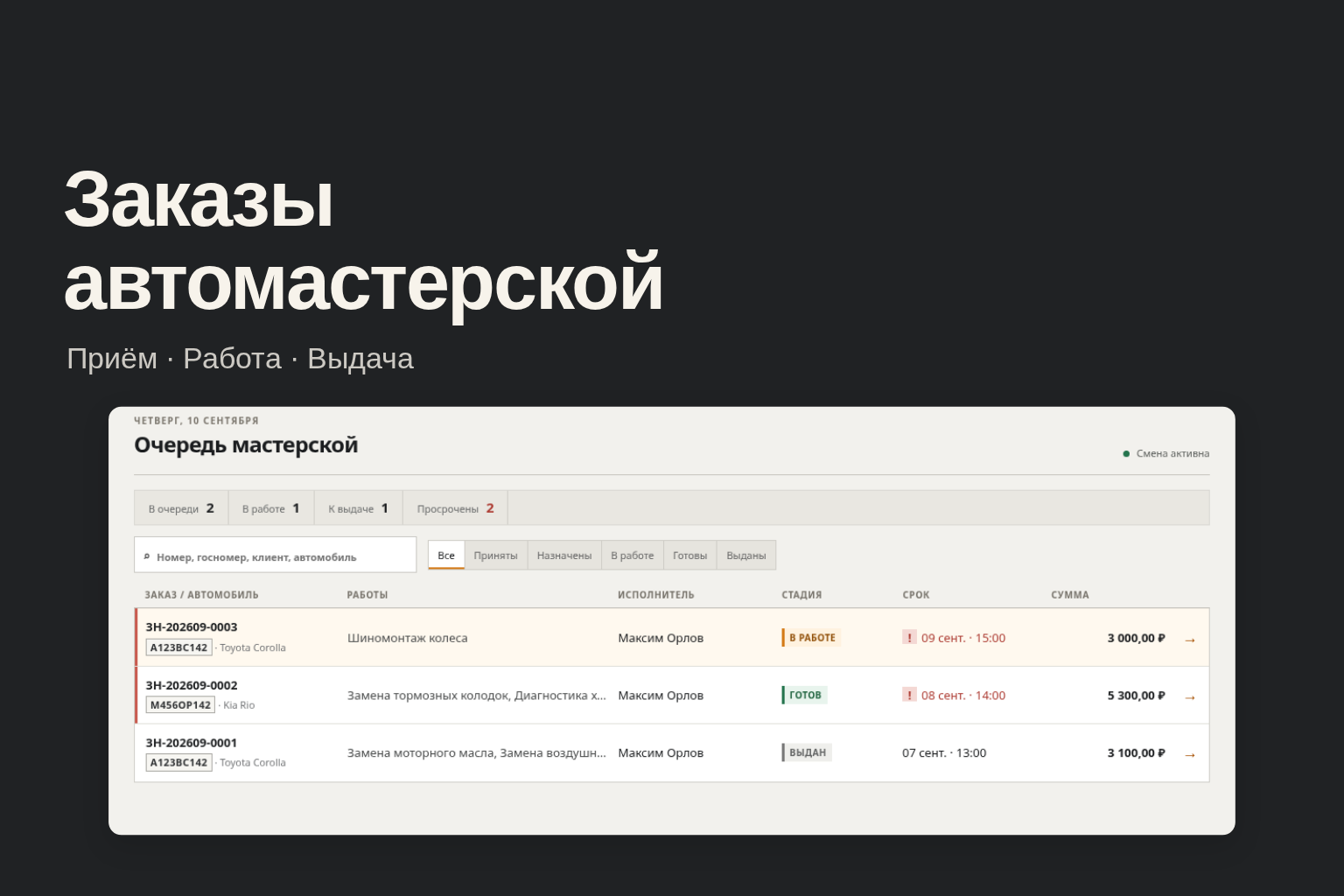Image resolution: width=1344 pixels, height=896 pixels.
Task: Click the 'Просрочены 2' counter
Action: point(455,508)
